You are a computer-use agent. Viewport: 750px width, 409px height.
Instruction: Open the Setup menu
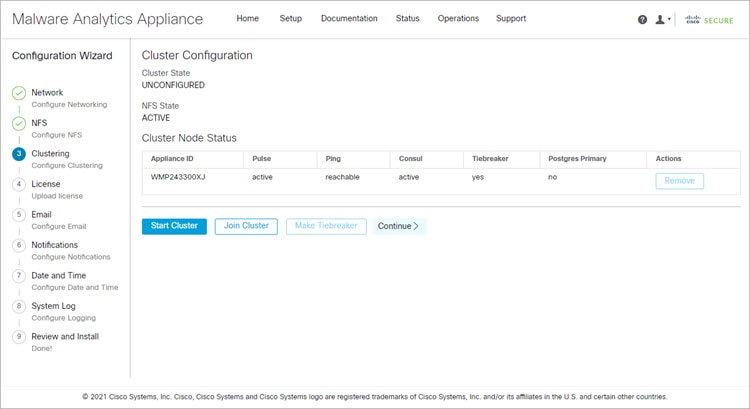coord(290,19)
